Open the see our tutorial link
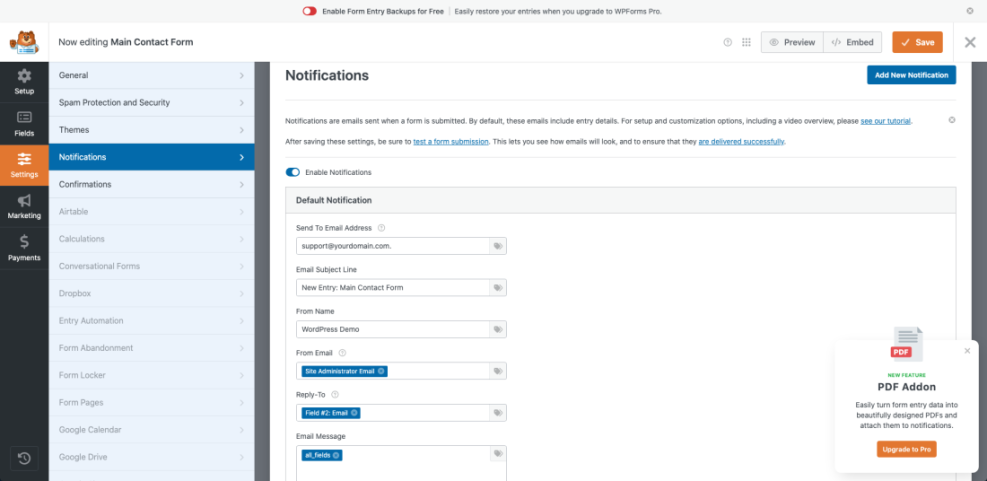The height and width of the screenshot is (481, 987). [x=886, y=121]
